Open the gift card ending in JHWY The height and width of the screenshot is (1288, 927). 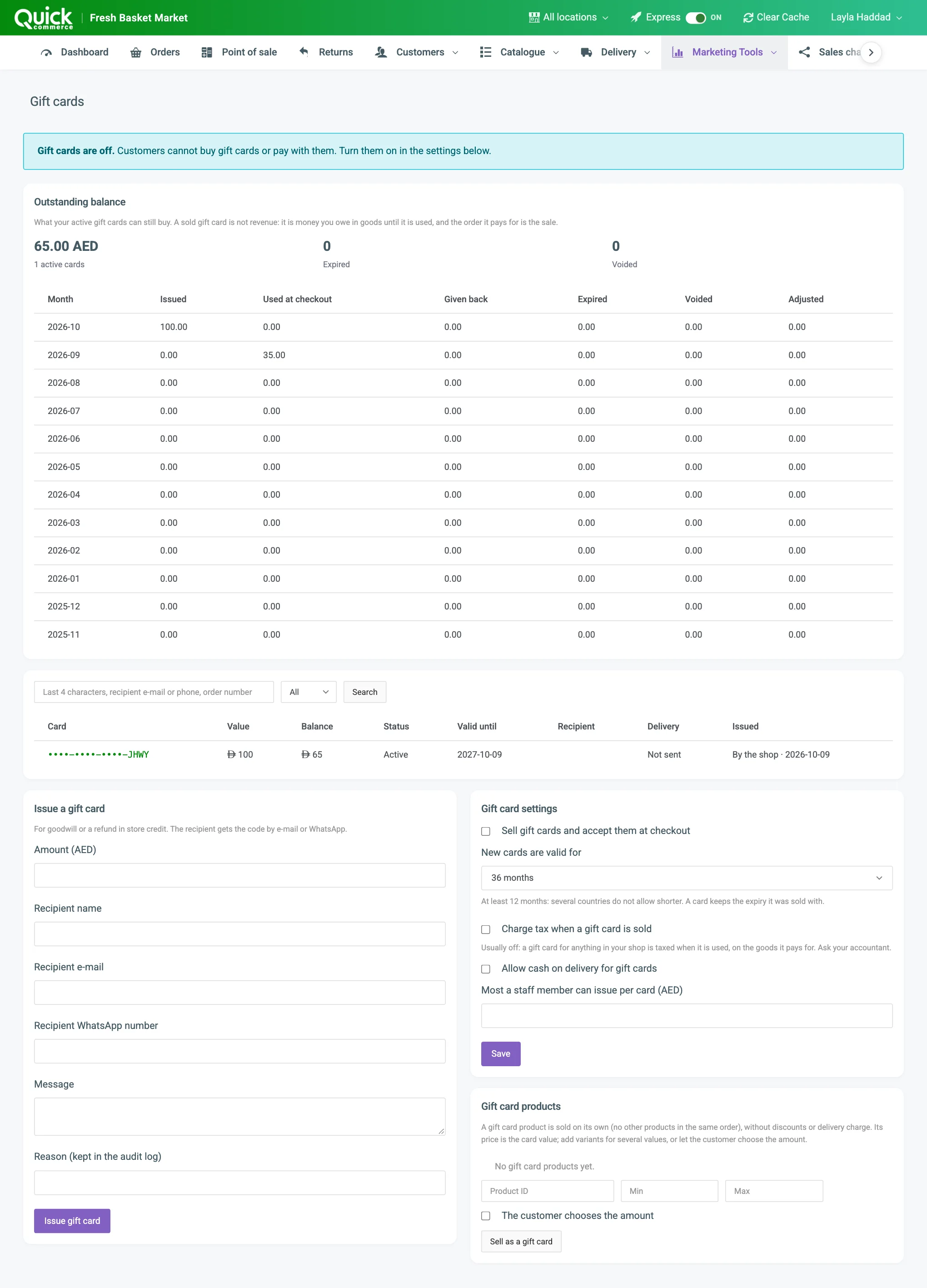[98, 755]
